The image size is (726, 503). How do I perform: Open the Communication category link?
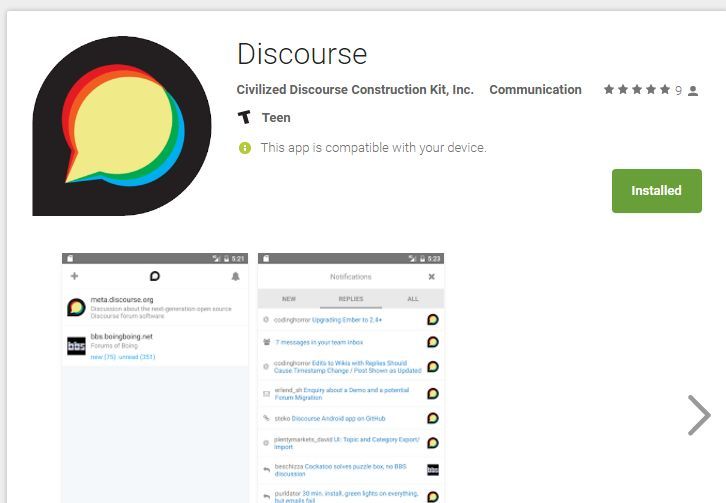[535, 89]
